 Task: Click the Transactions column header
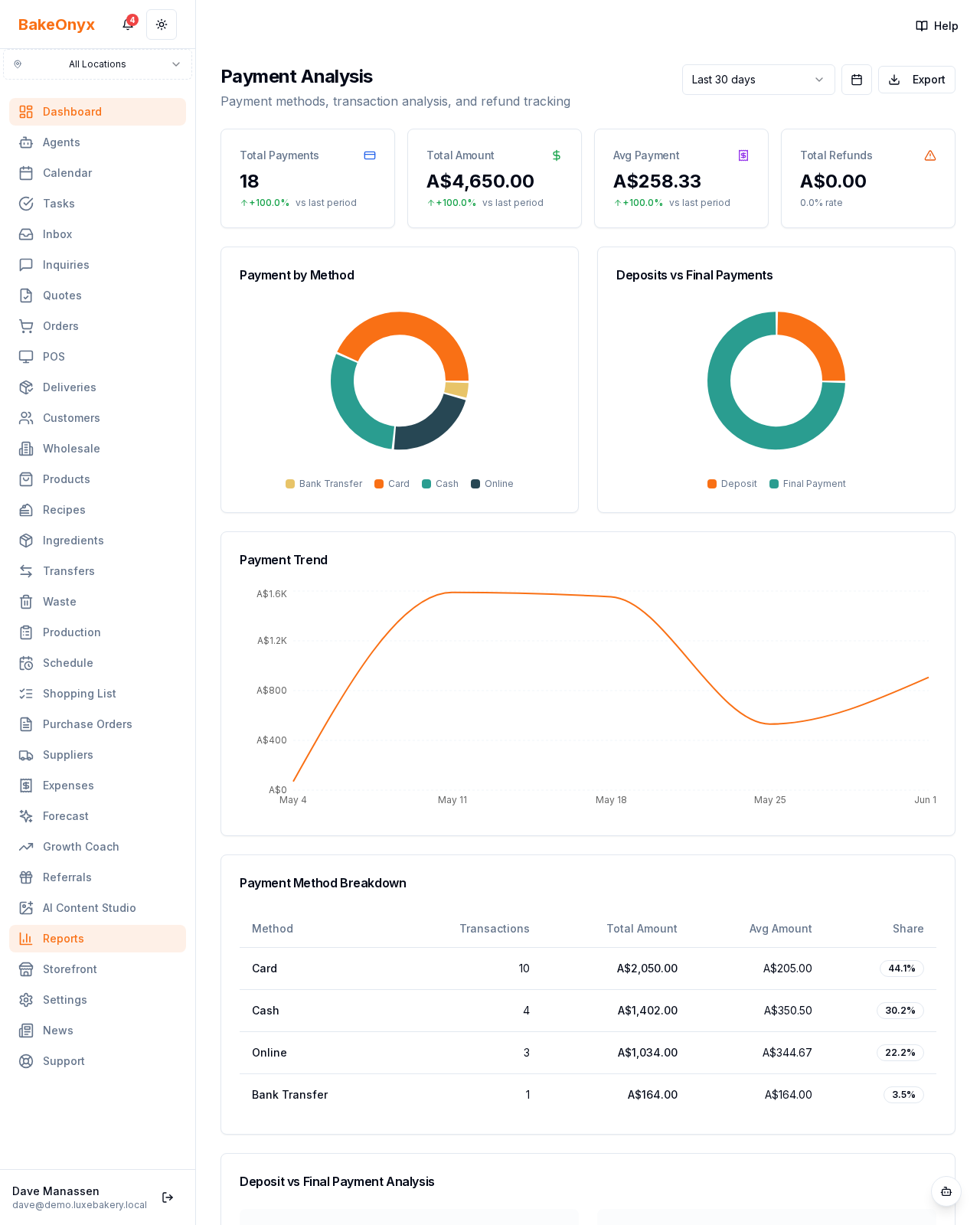pos(495,929)
